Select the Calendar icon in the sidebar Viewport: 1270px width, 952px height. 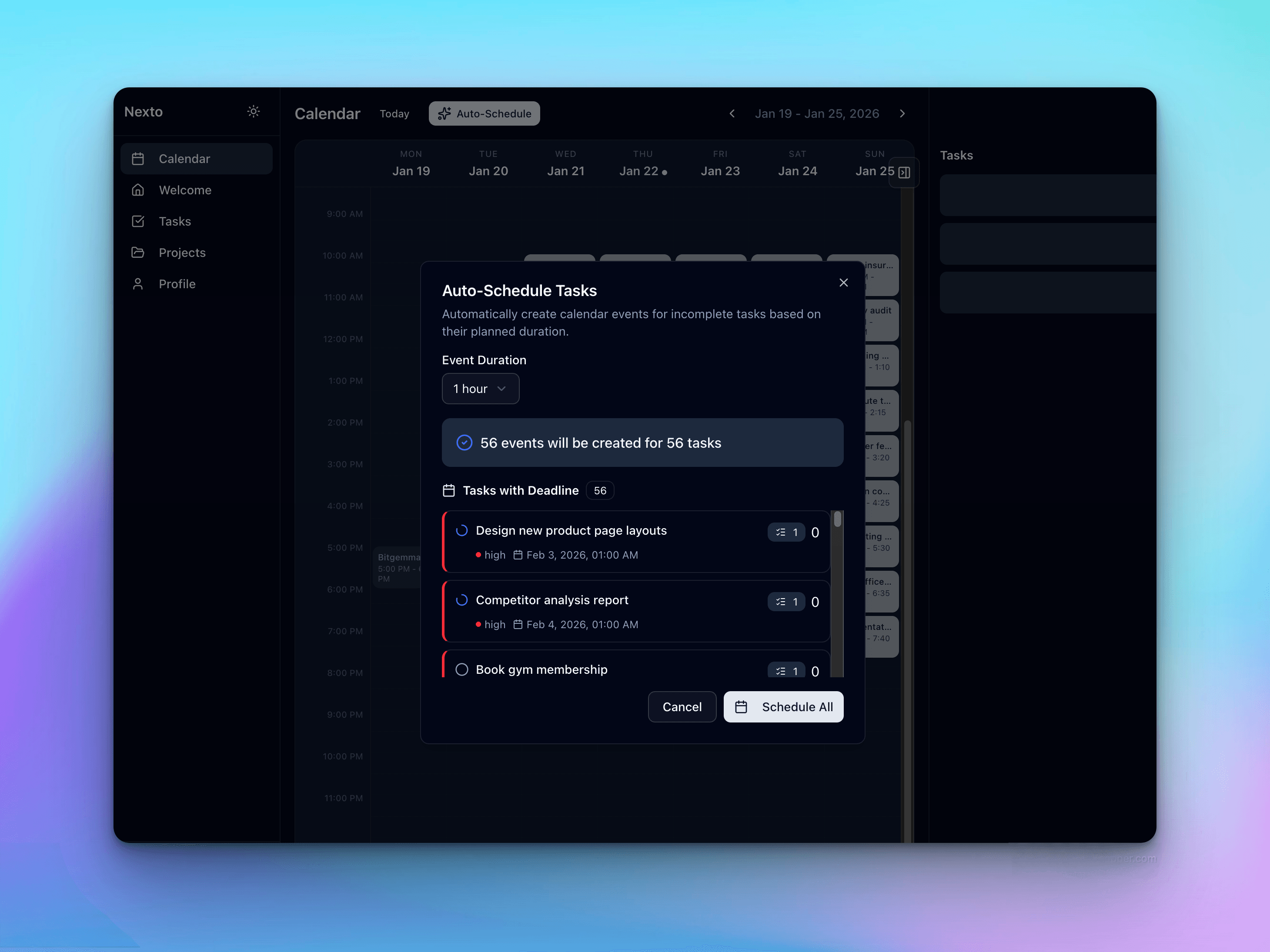coord(138,158)
